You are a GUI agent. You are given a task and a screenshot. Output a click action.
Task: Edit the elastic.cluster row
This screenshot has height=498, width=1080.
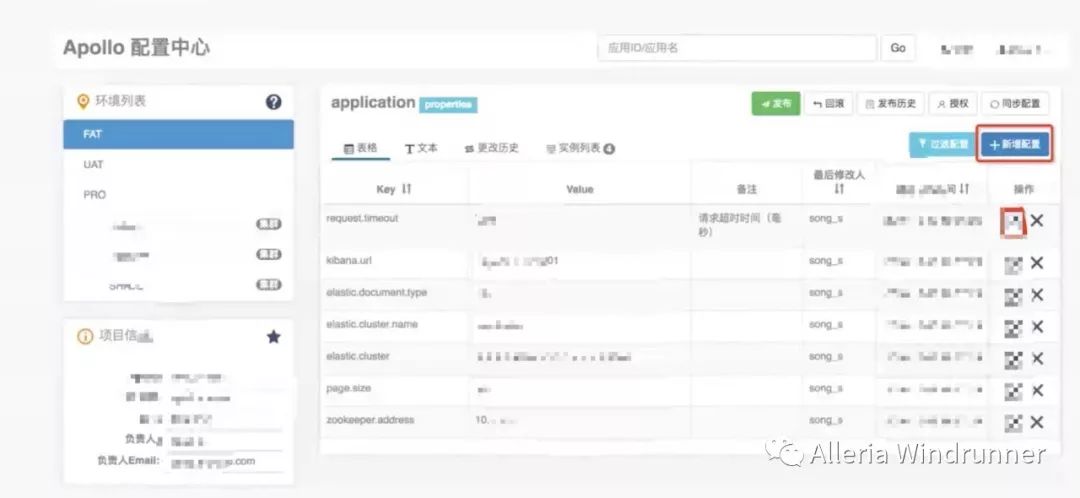(x=1012, y=360)
